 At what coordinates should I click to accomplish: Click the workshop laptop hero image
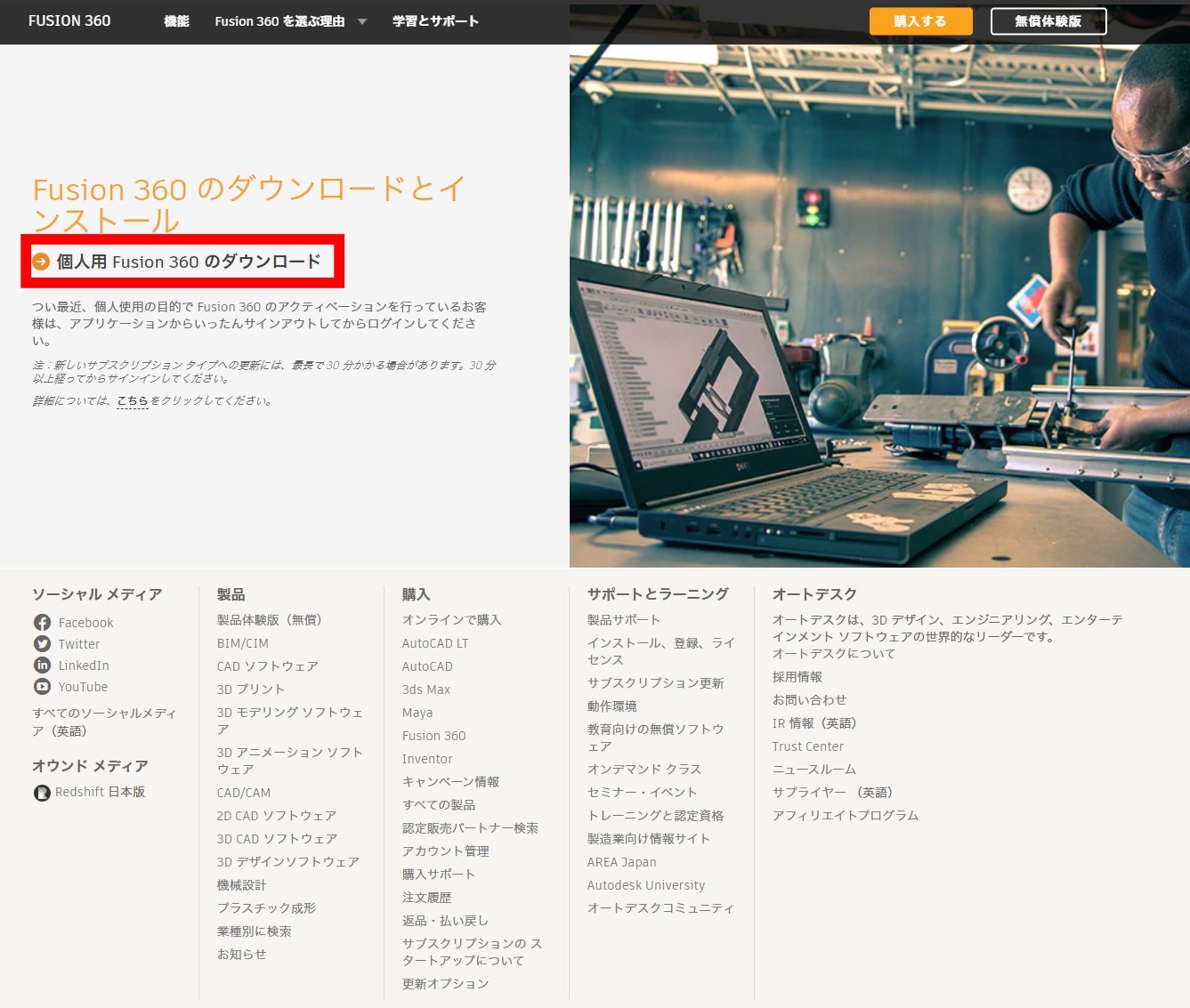pos(879,306)
